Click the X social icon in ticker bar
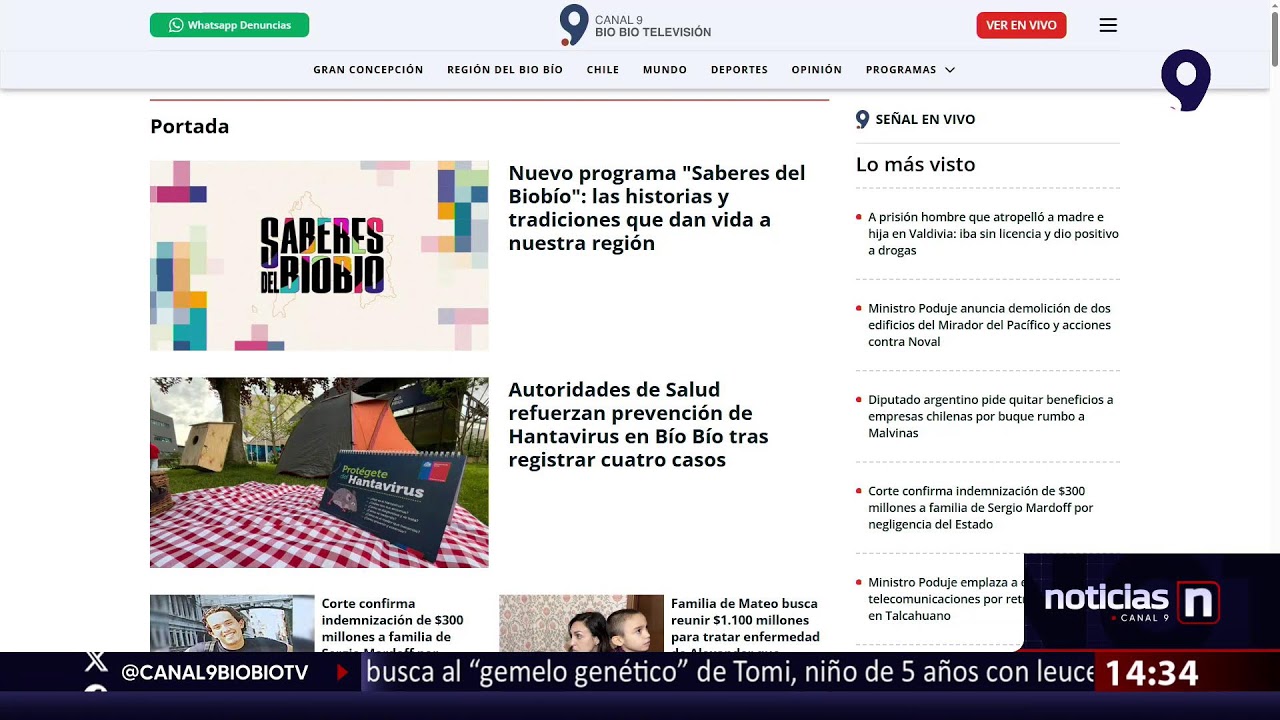The image size is (1280, 720). 96,660
